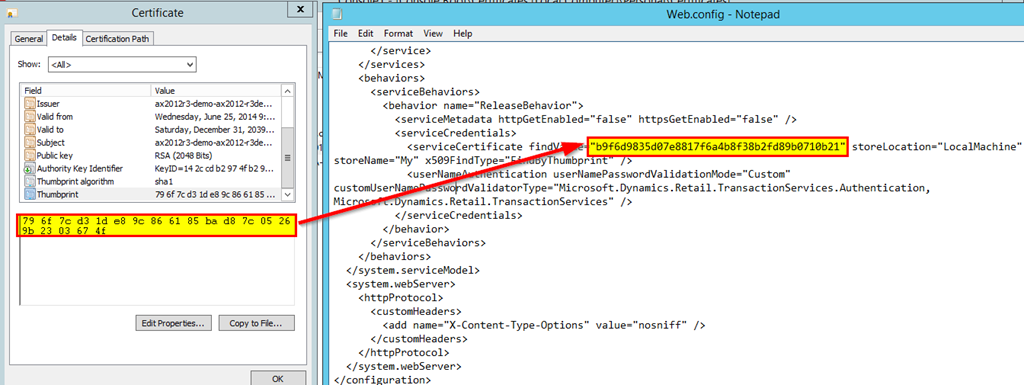Open the Certification Path tab
The image size is (1024, 385).
[118, 38]
